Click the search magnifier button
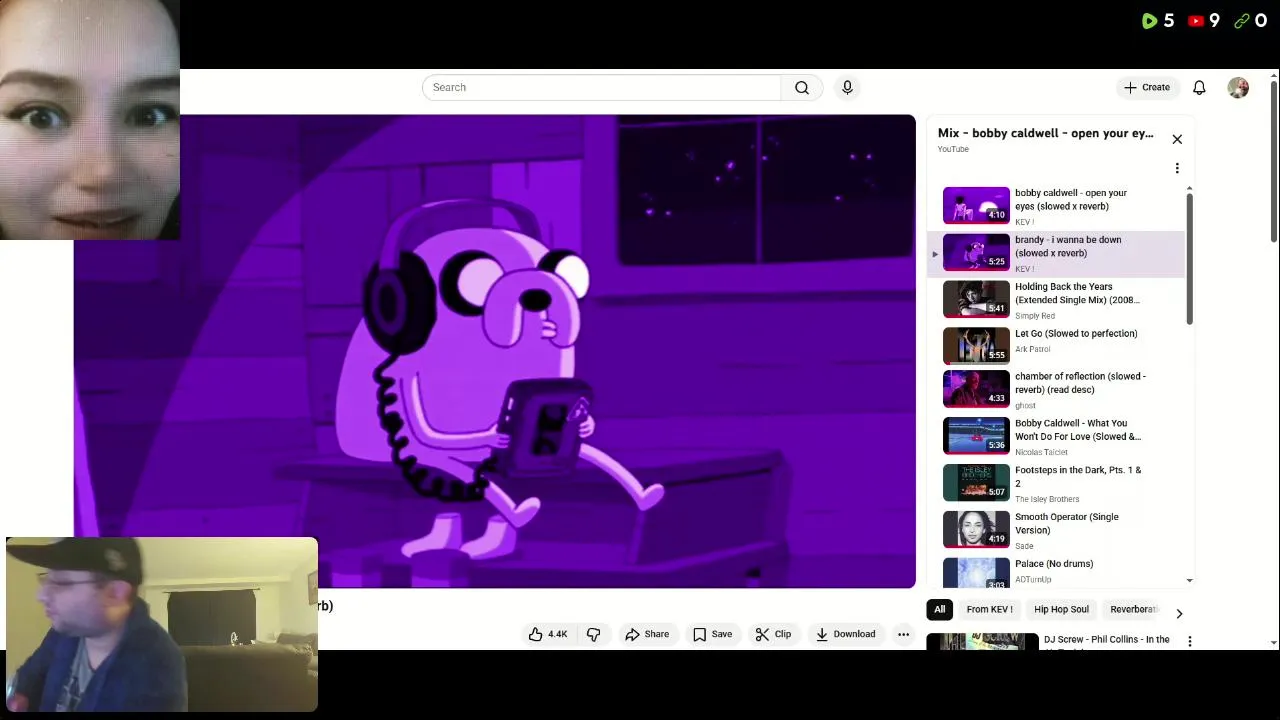Viewport: 1280px width, 720px height. click(802, 87)
